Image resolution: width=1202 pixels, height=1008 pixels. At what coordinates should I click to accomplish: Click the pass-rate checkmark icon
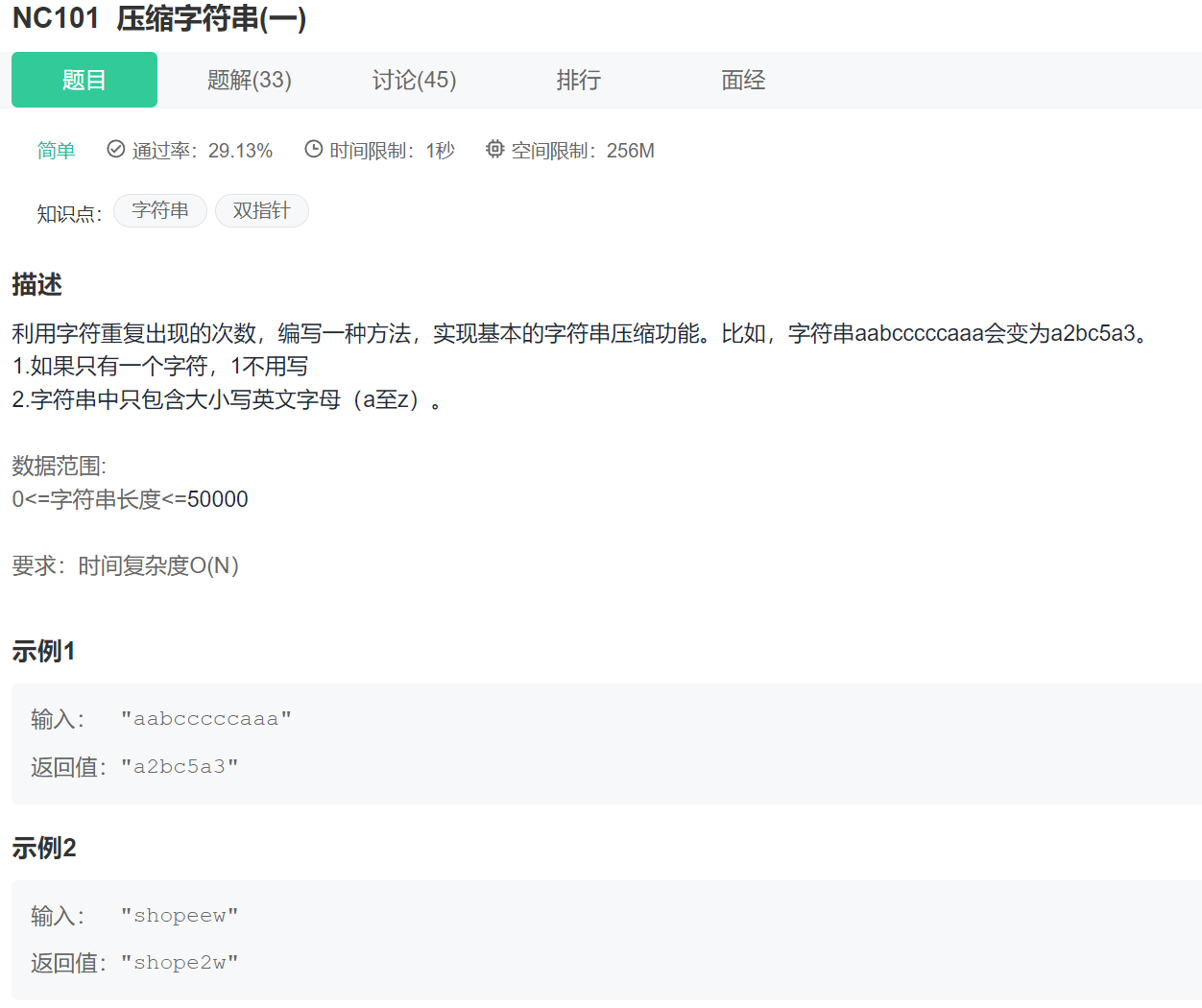click(x=116, y=149)
